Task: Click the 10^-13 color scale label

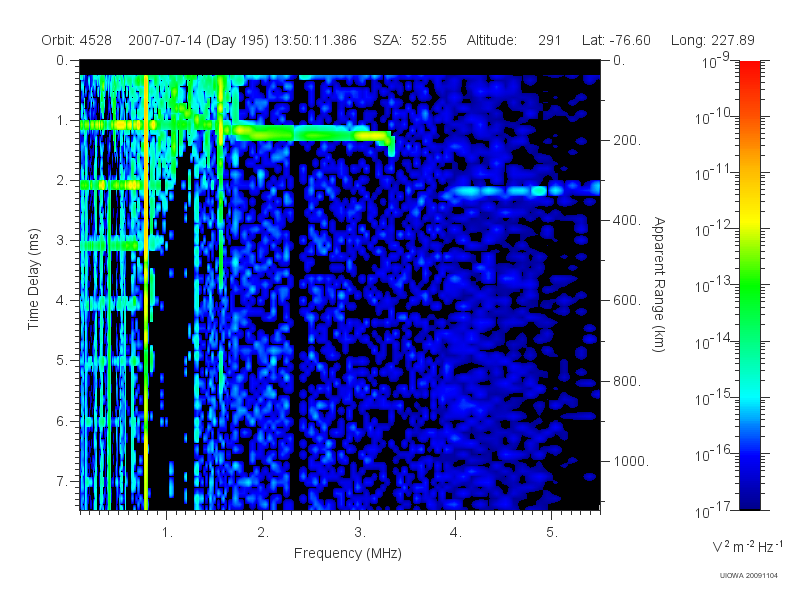Action: [713, 285]
